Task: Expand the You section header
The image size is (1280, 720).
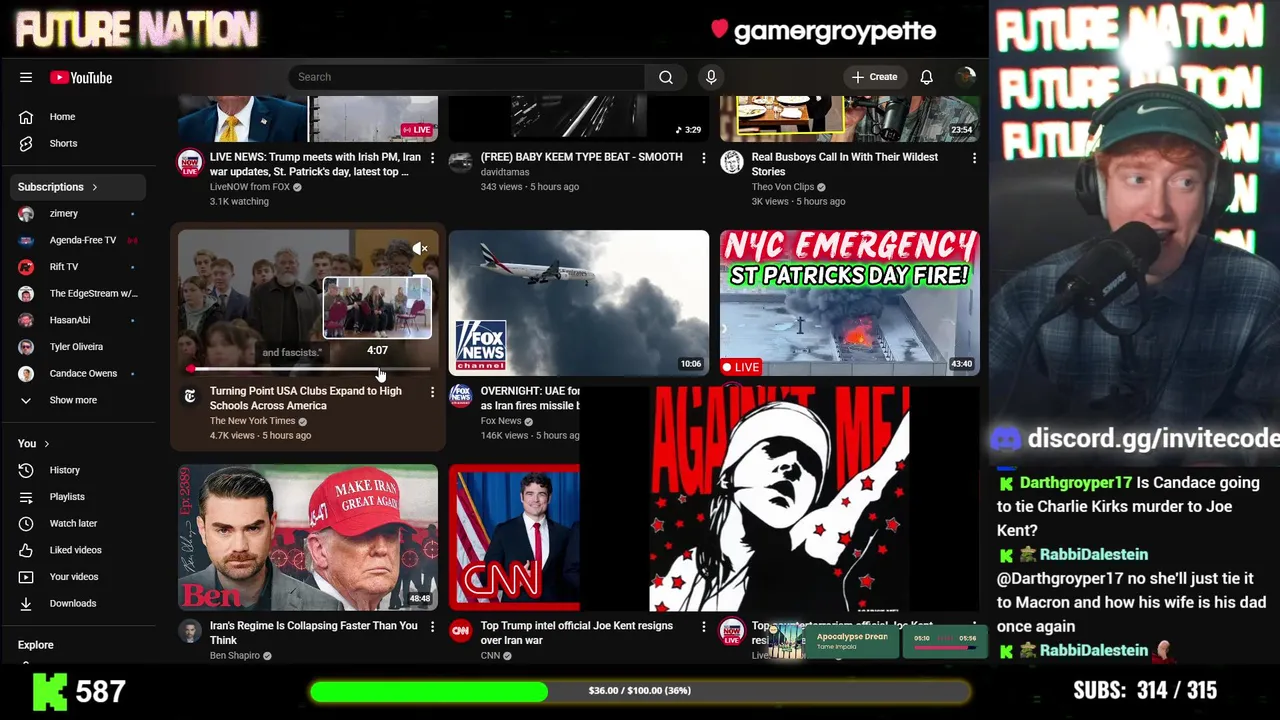Action: [33, 444]
